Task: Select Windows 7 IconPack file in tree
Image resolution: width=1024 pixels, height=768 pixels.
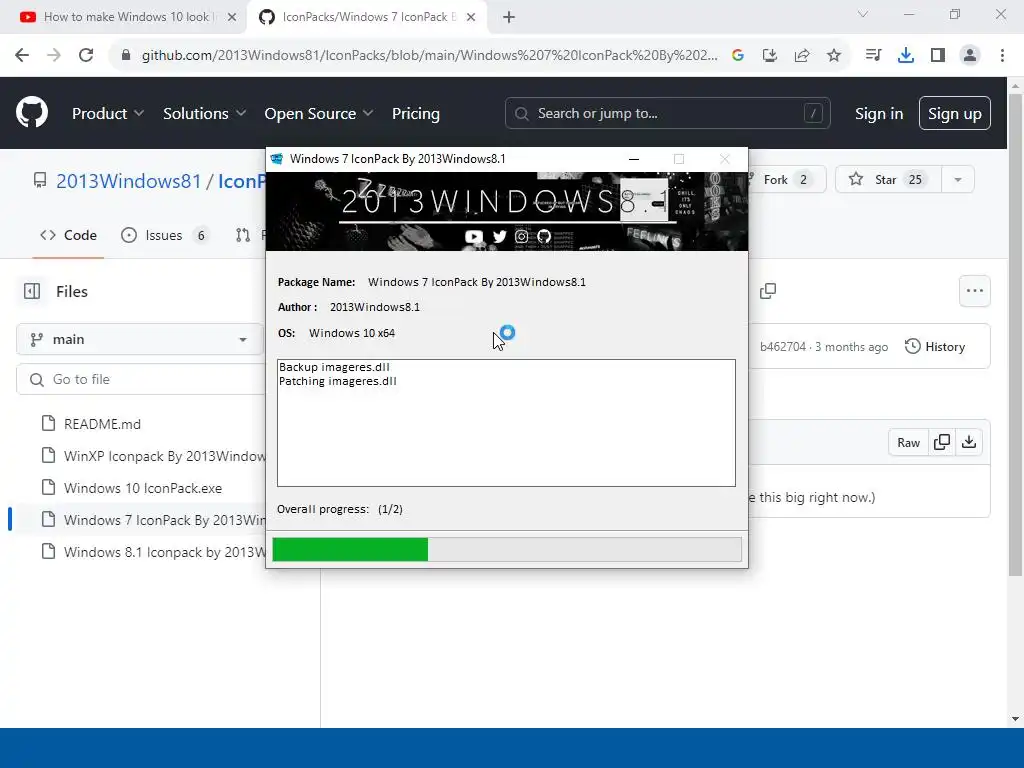Action: [x=164, y=520]
